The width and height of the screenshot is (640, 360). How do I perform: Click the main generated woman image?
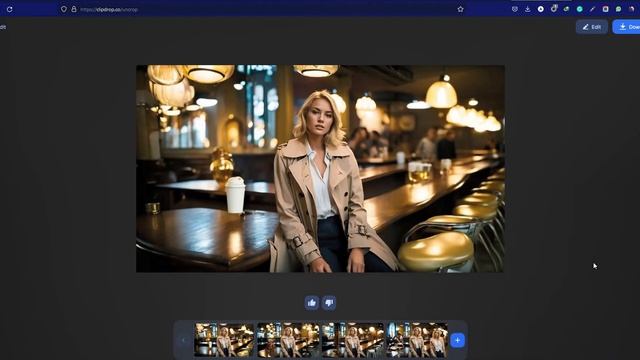320,169
